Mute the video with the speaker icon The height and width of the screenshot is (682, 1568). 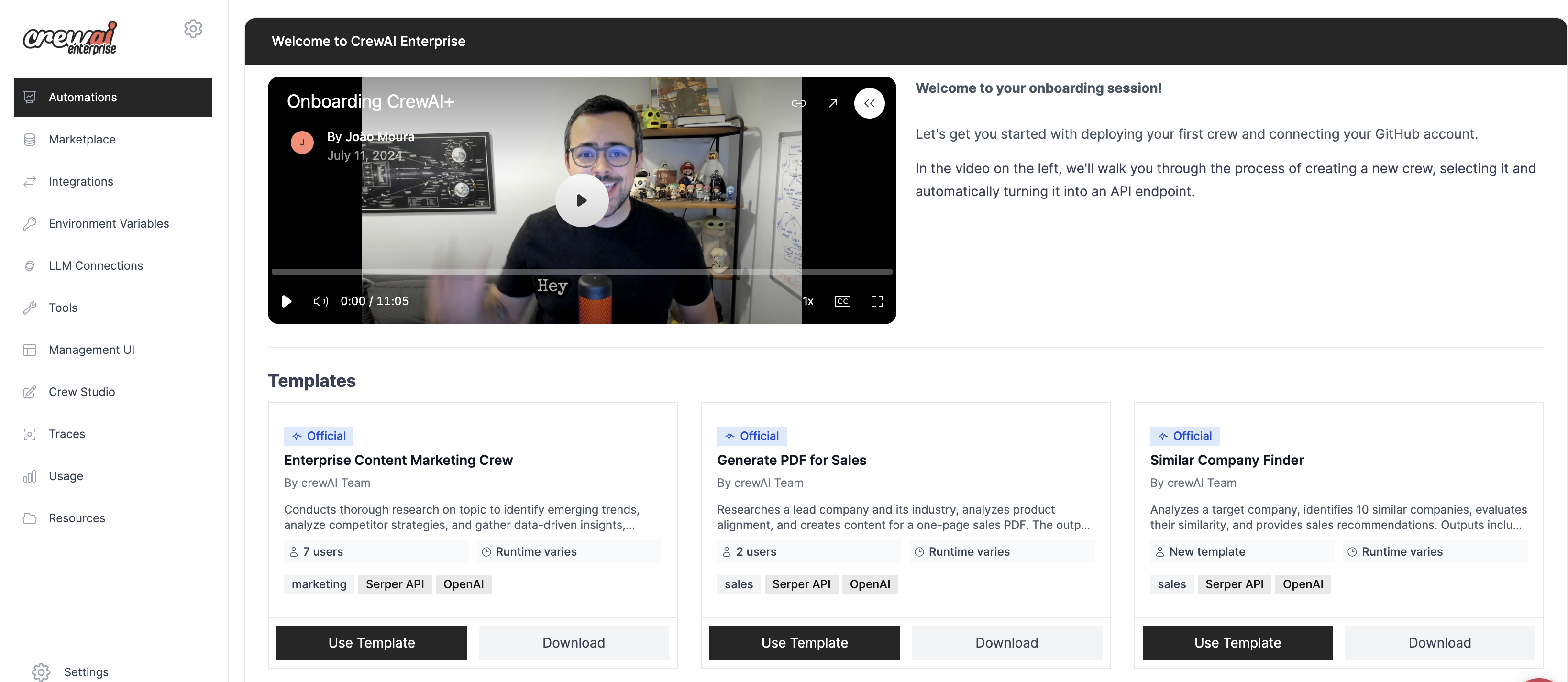(321, 301)
